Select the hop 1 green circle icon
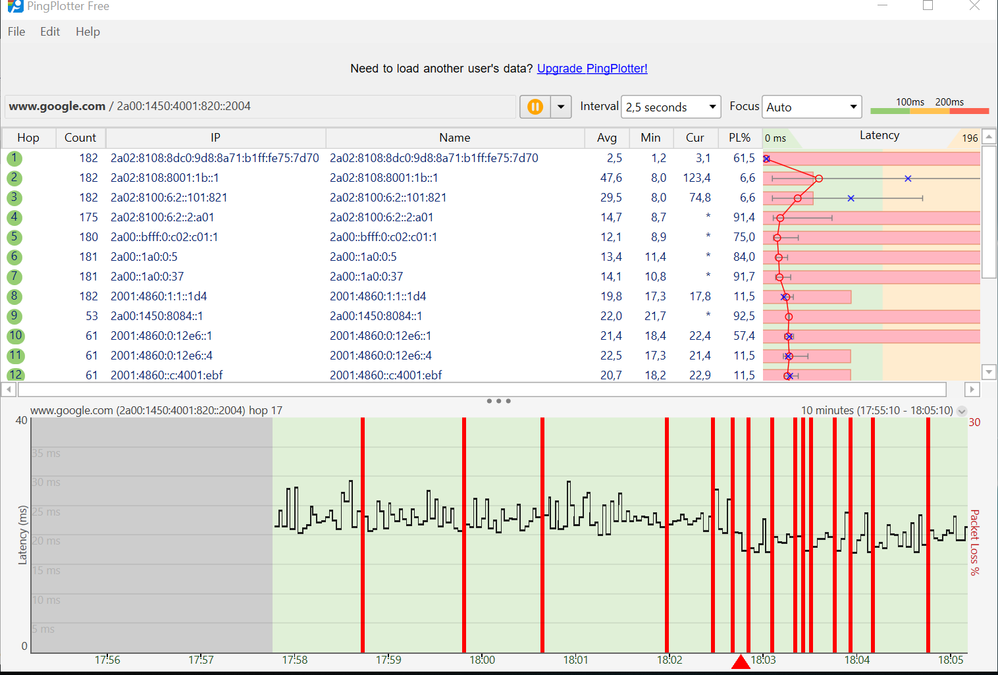The image size is (998, 675). [15, 158]
